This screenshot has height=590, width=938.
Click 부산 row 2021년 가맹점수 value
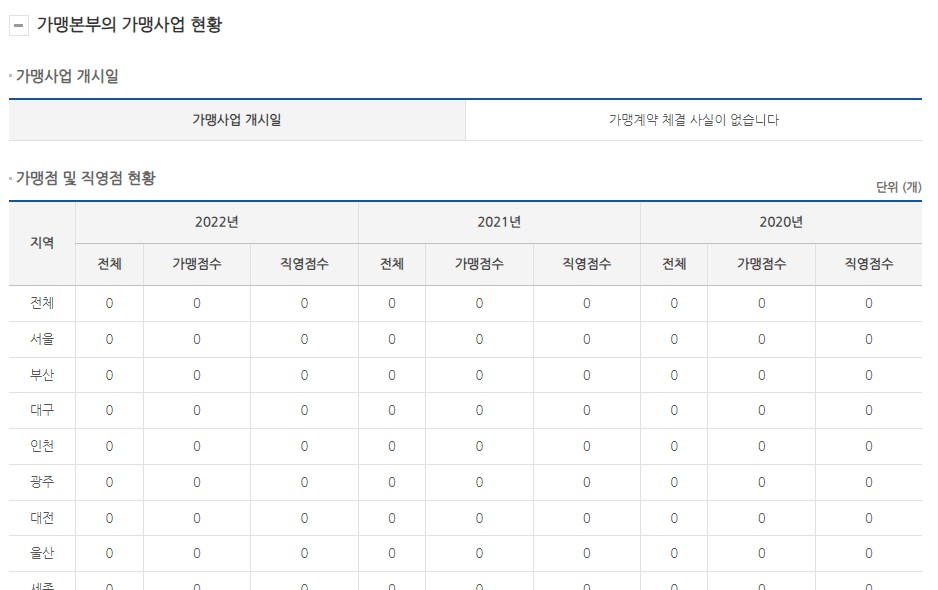[479, 375]
